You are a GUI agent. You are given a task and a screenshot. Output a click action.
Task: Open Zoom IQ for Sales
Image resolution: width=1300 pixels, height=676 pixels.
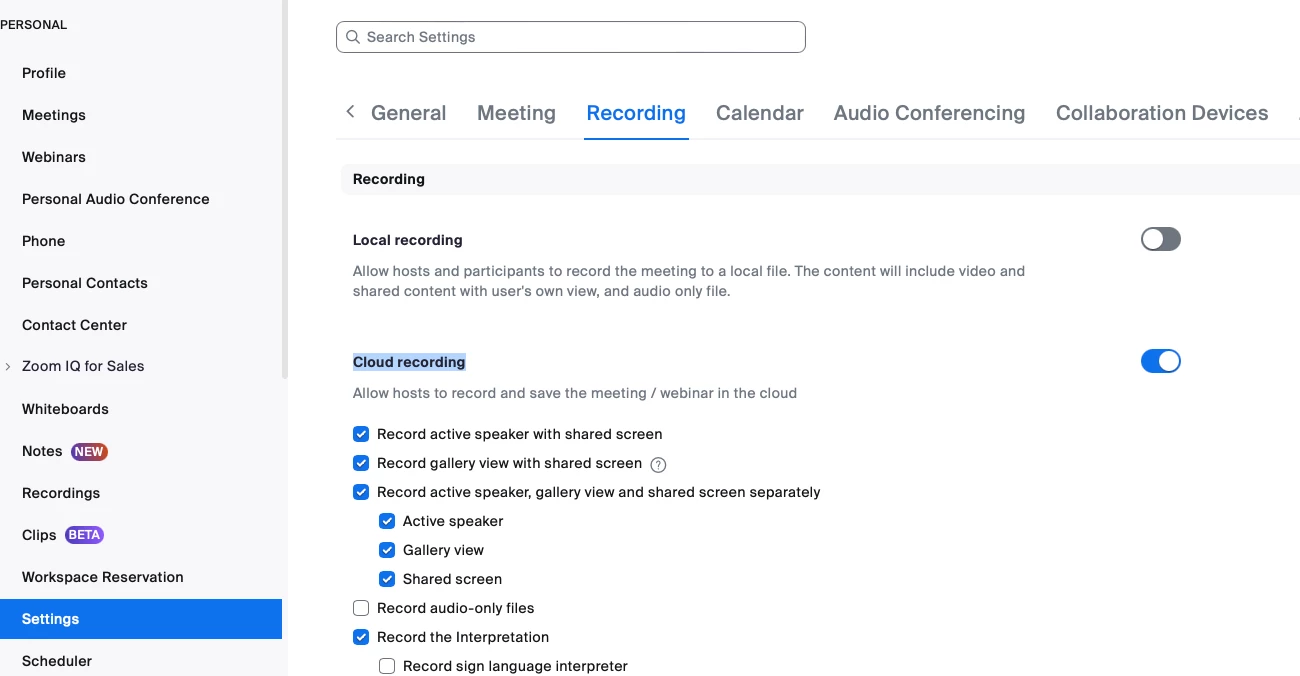83,366
